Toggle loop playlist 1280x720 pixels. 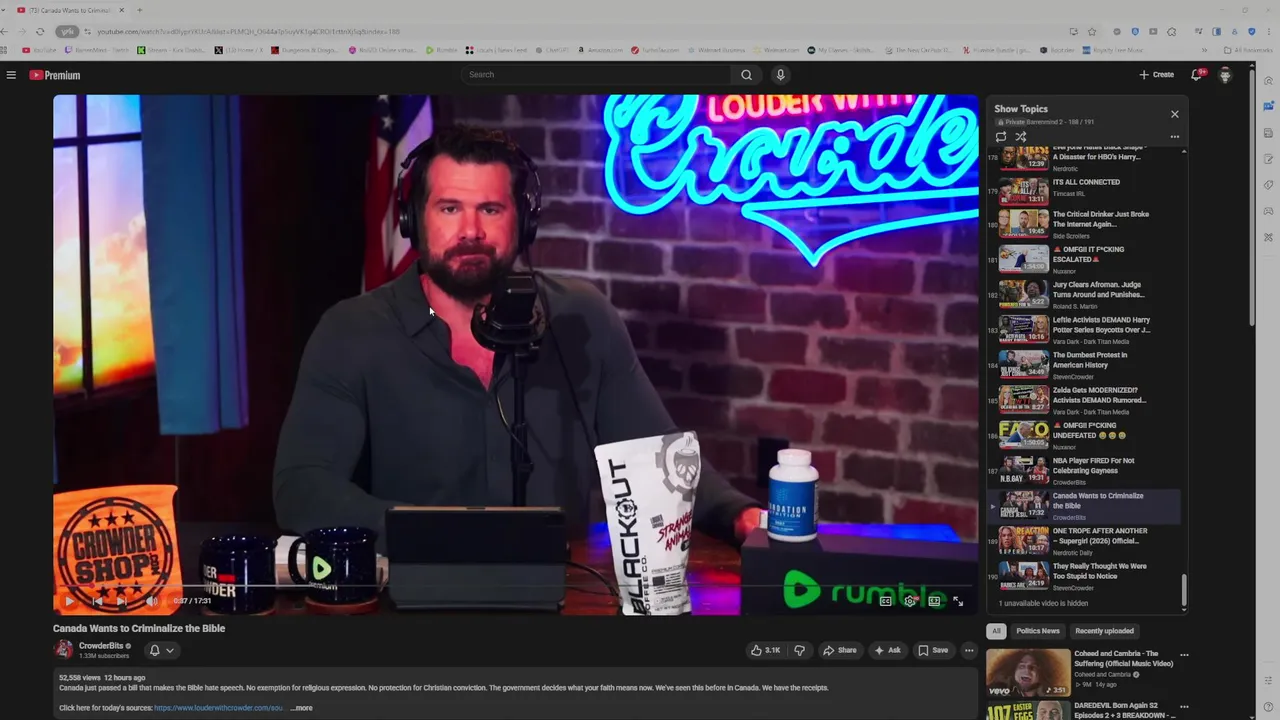1001,137
